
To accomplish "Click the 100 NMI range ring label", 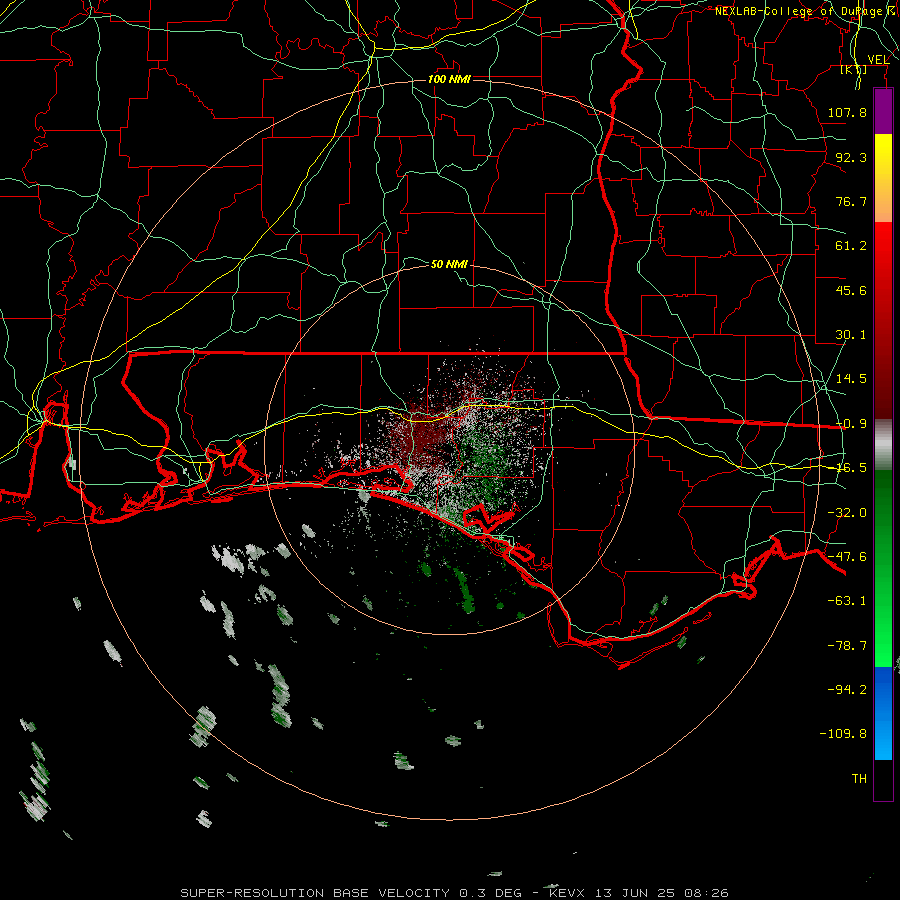I will click(449, 79).
